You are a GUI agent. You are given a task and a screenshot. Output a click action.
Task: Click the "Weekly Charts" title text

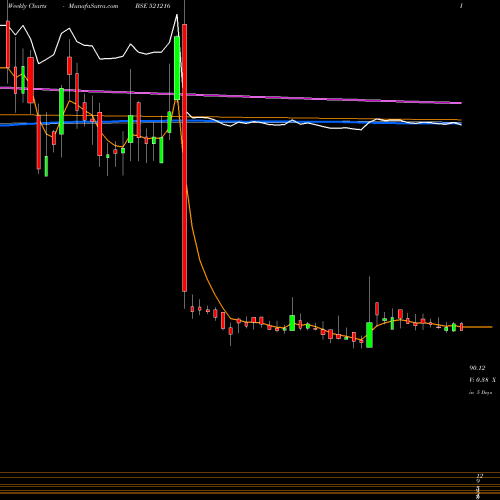(27, 6)
